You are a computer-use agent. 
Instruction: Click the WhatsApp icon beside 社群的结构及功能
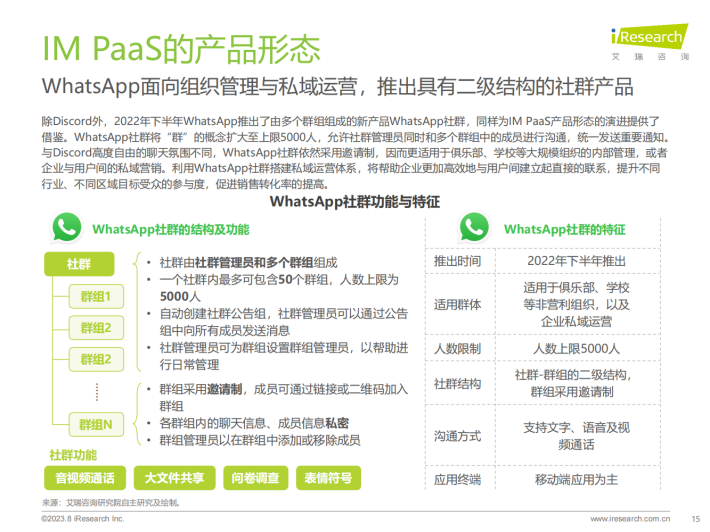[x=67, y=227]
